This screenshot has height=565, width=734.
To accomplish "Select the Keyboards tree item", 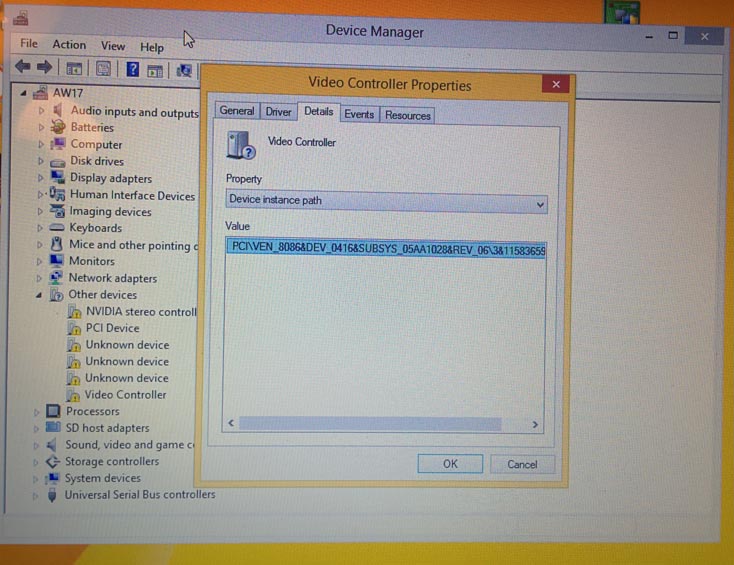I will point(95,228).
